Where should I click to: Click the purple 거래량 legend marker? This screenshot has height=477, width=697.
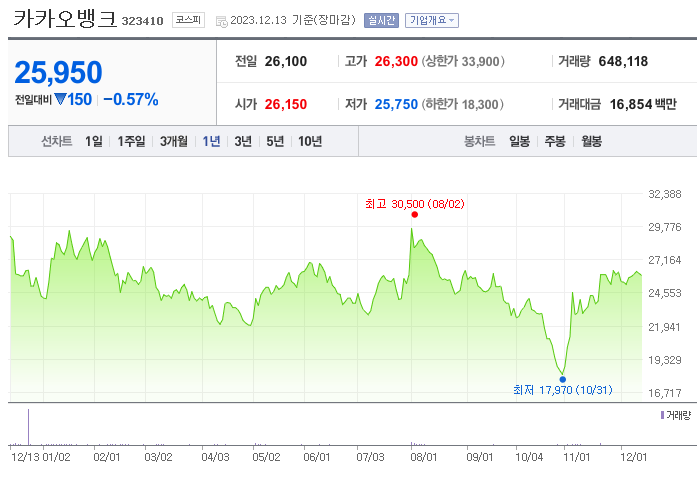662,415
